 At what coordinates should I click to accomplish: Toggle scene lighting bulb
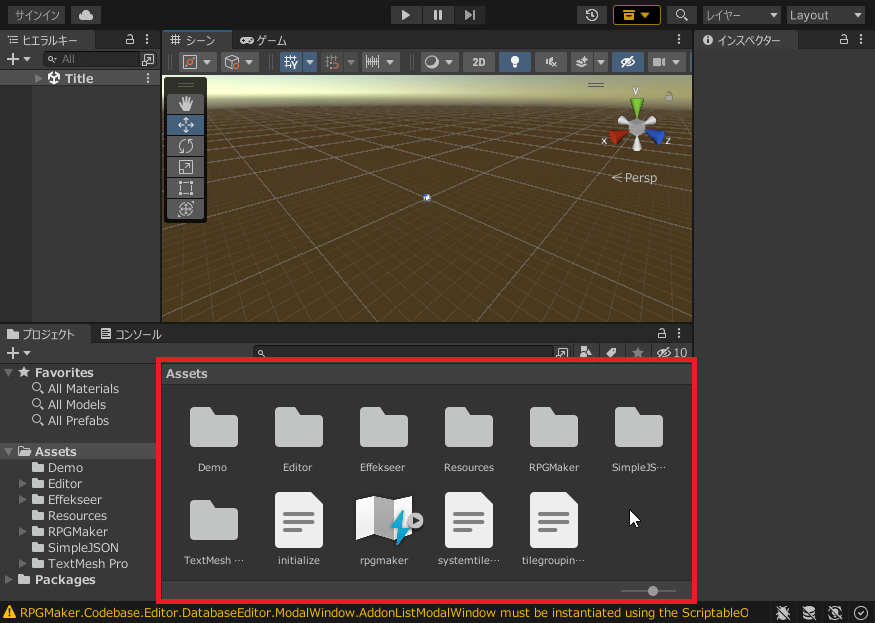coord(515,62)
